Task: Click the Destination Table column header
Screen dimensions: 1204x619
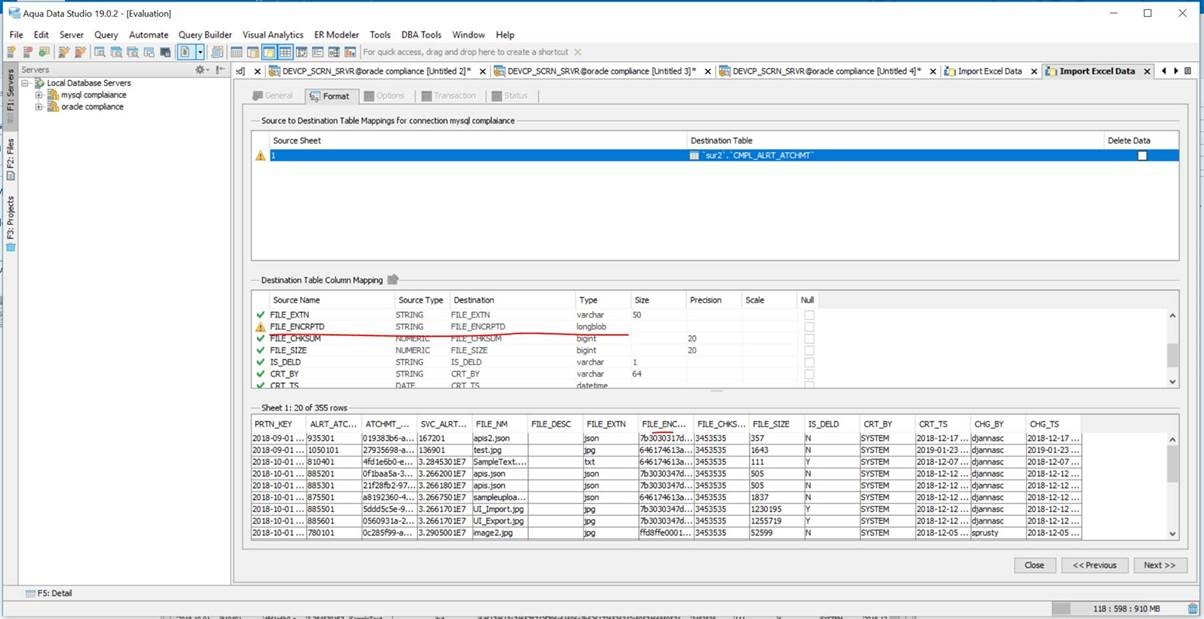Action: tap(896, 141)
